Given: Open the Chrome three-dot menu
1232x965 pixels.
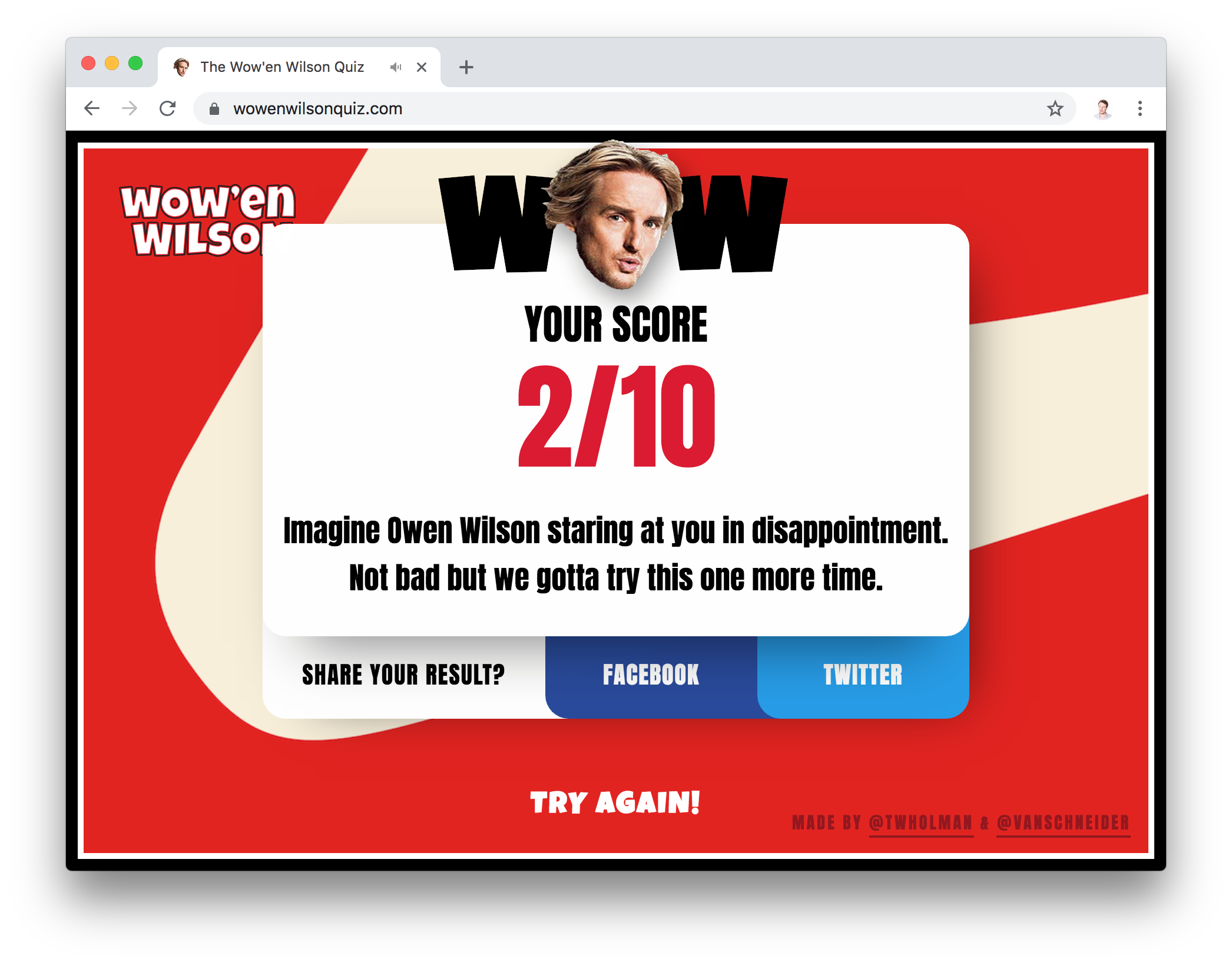Looking at the screenshot, I should [1140, 108].
